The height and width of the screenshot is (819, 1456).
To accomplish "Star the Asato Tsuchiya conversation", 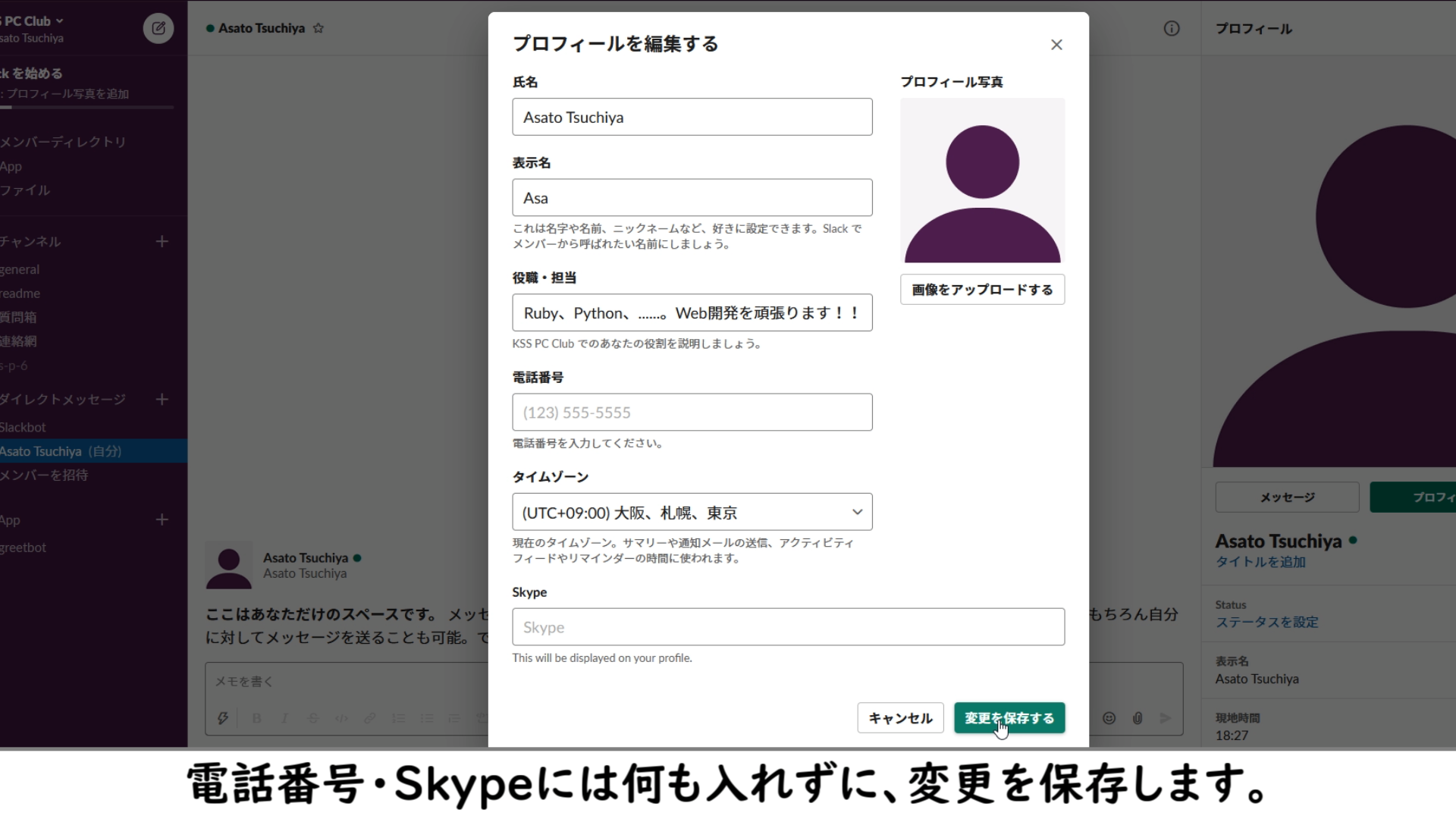I will tap(318, 28).
